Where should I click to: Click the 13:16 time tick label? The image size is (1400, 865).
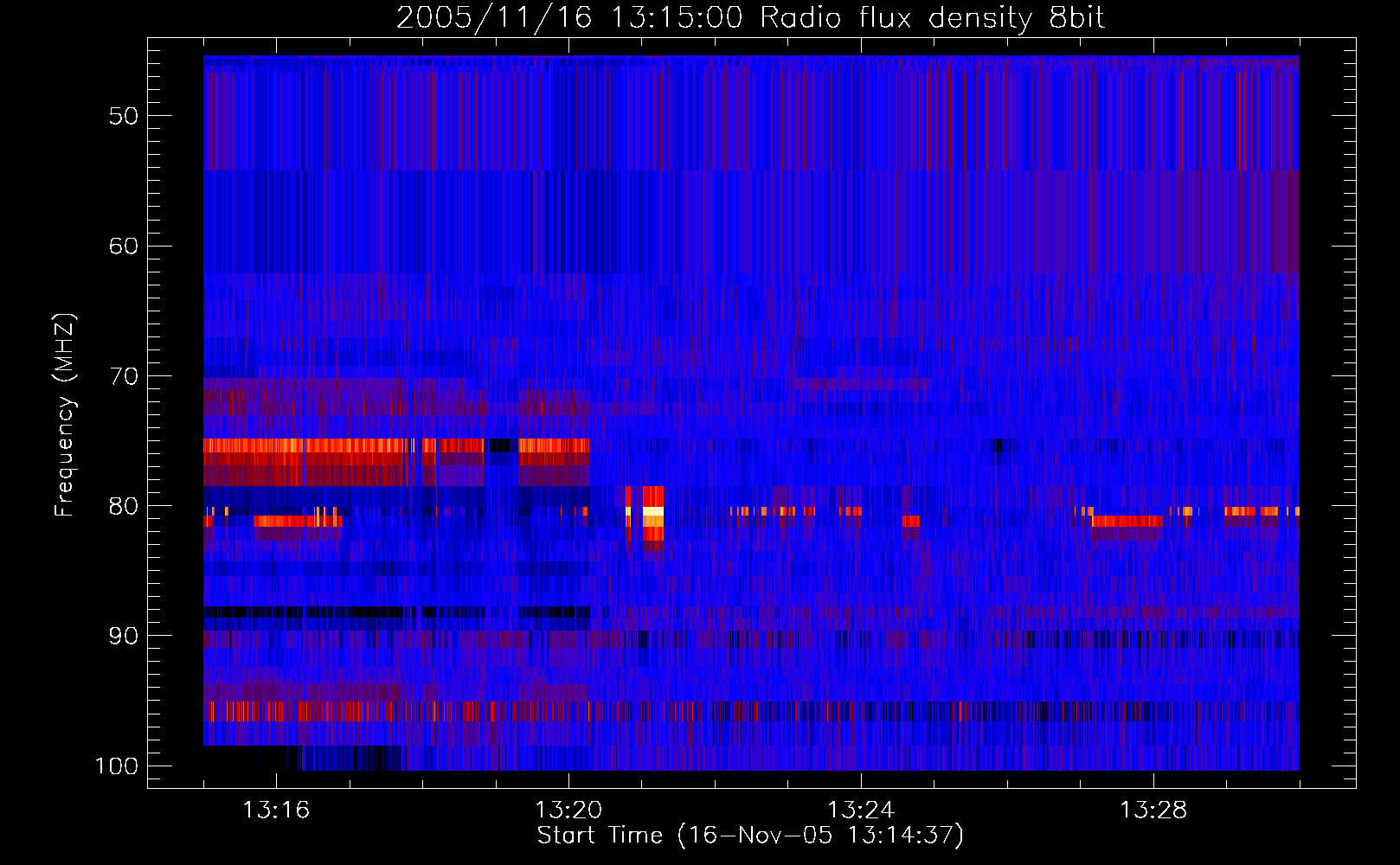[x=276, y=811]
